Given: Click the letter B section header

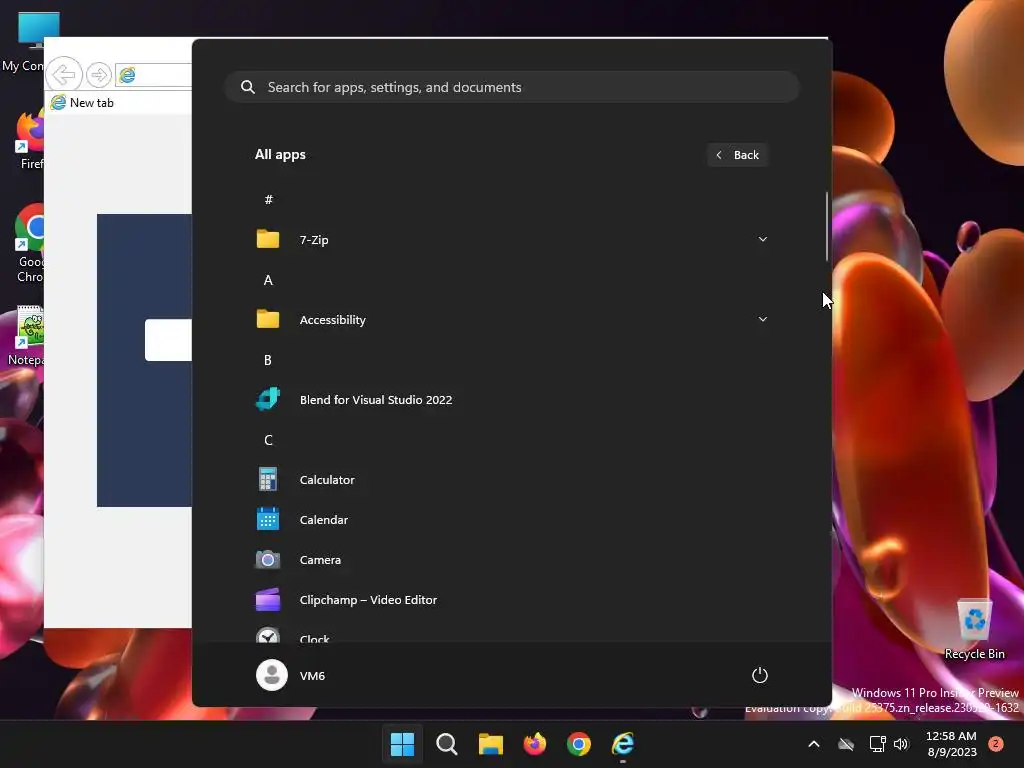Looking at the screenshot, I should coord(268,360).
